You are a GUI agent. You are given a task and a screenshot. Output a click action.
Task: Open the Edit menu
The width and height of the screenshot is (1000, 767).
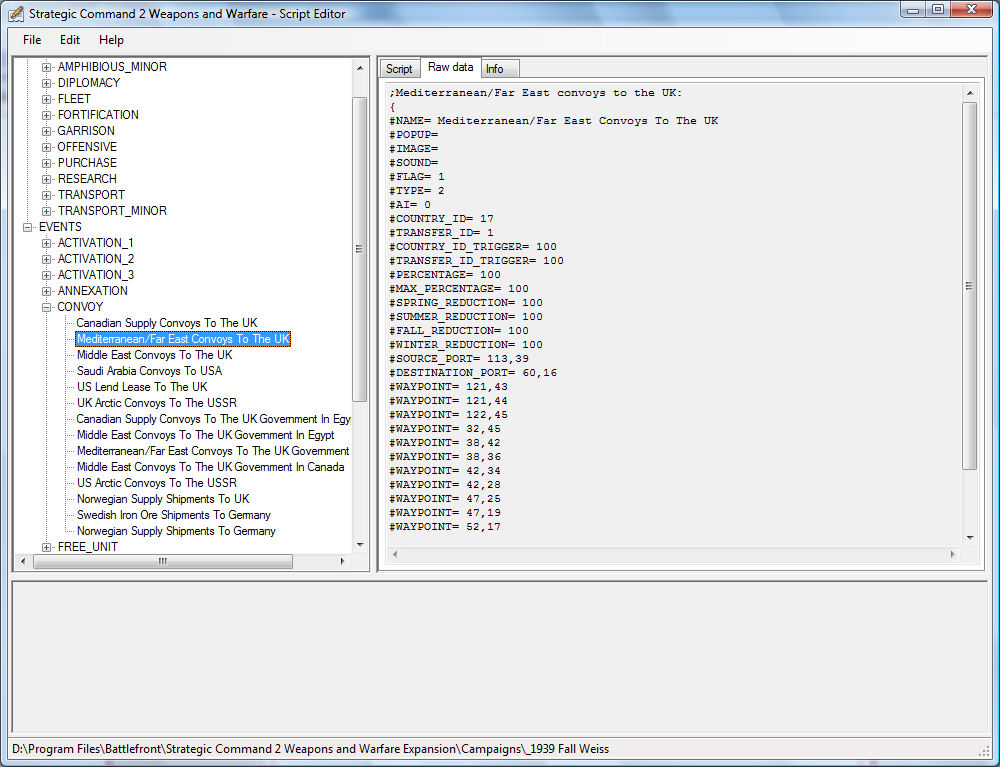pyautogui.click(x=70, y=40)
